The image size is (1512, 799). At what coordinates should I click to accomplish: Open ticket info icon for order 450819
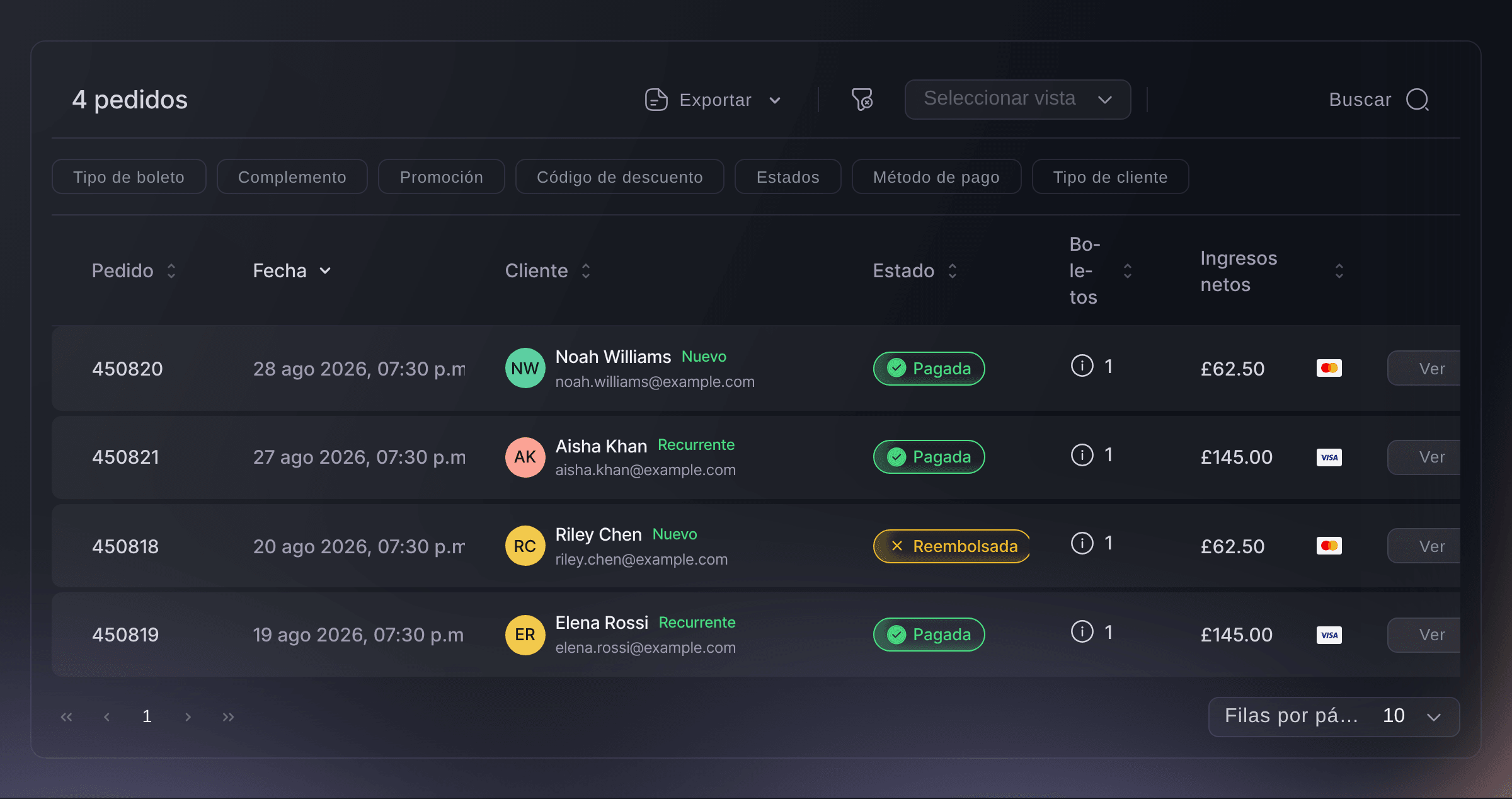click(1082, 631)
